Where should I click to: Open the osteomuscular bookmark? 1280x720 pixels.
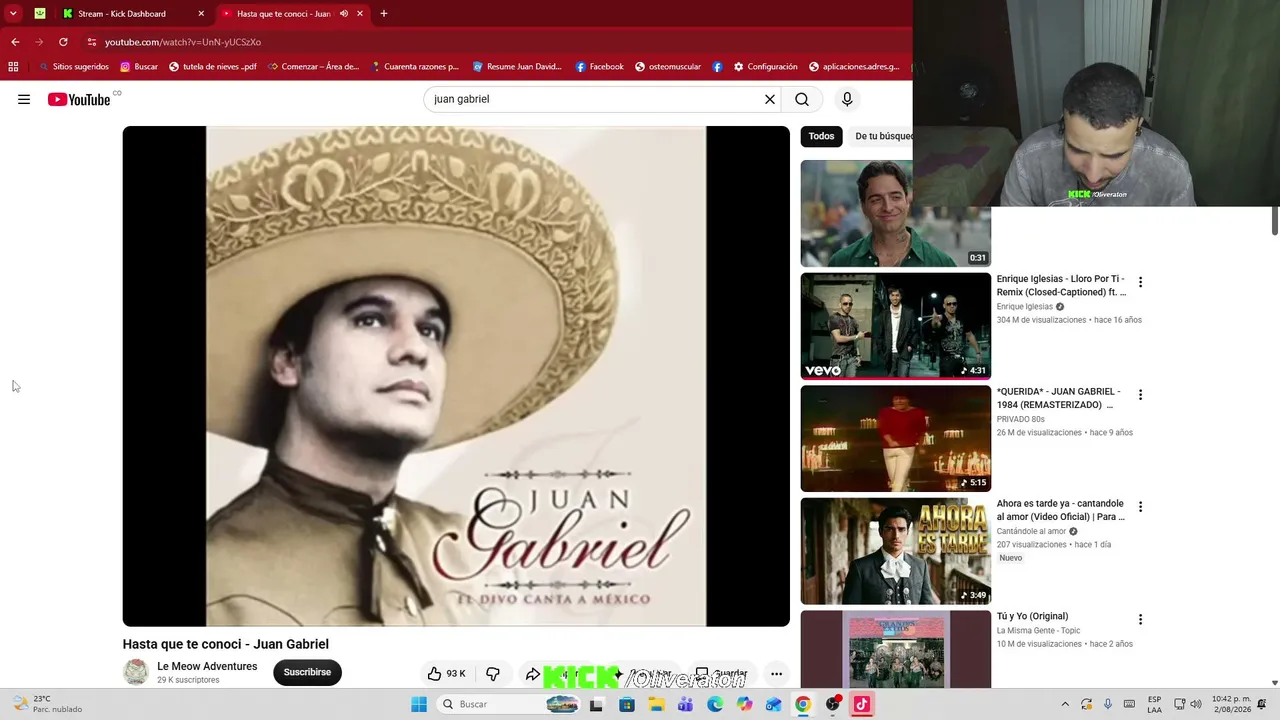668,67
